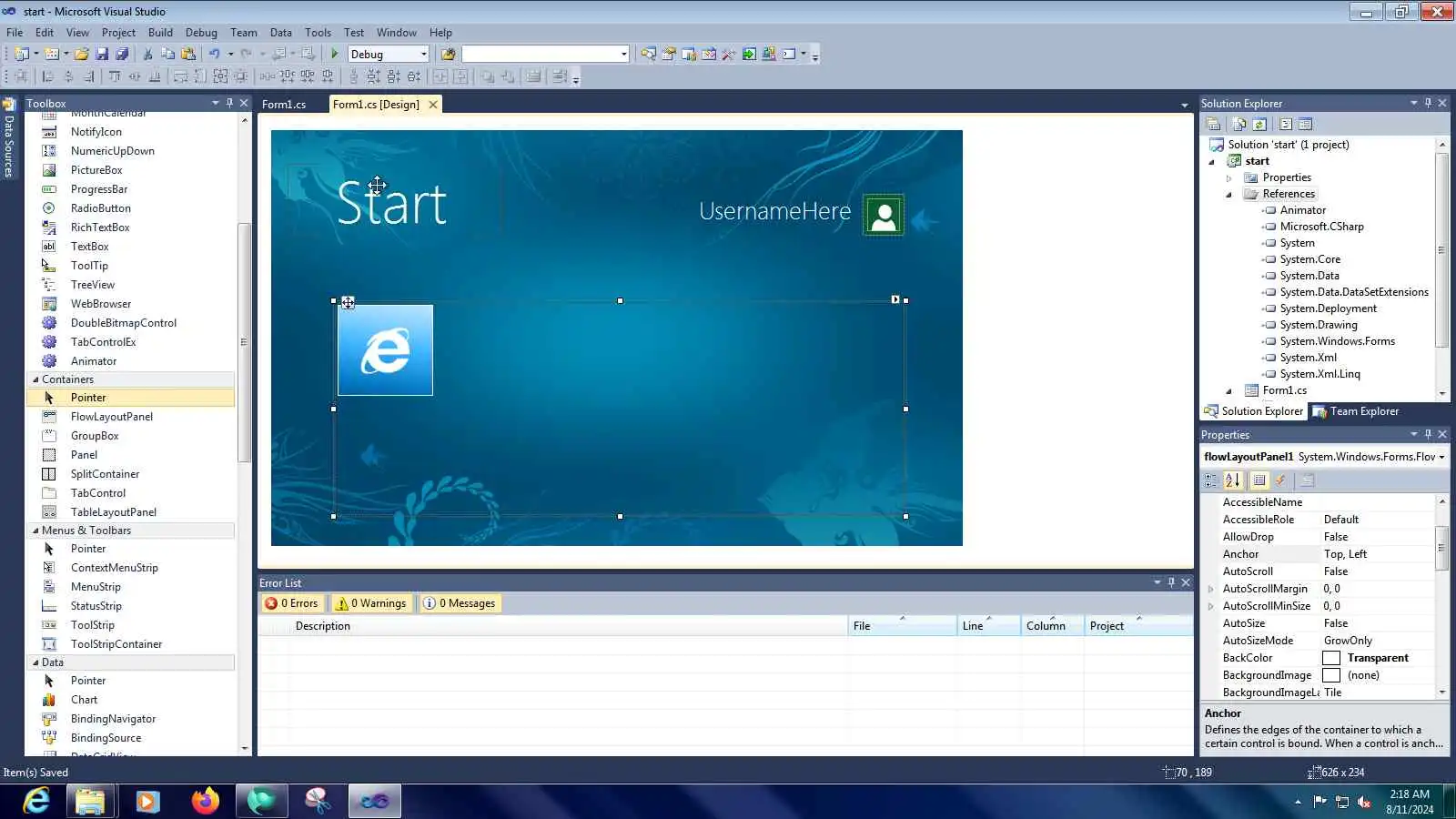Viewport: 1456px width, 819px height.
Task: Click the volume icon in system tray
Action: [x=1364, y=802]
